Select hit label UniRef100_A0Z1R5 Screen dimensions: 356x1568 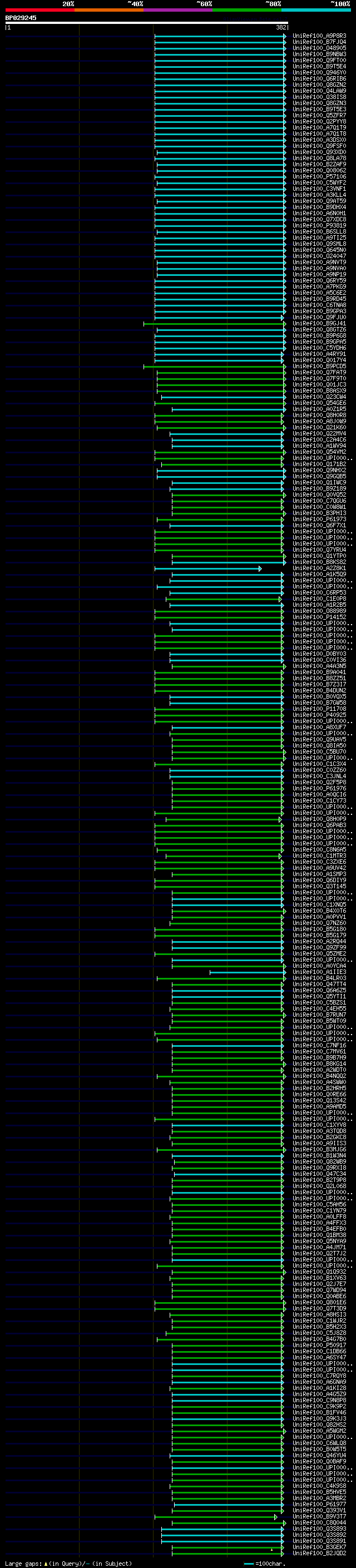[319, 409]
